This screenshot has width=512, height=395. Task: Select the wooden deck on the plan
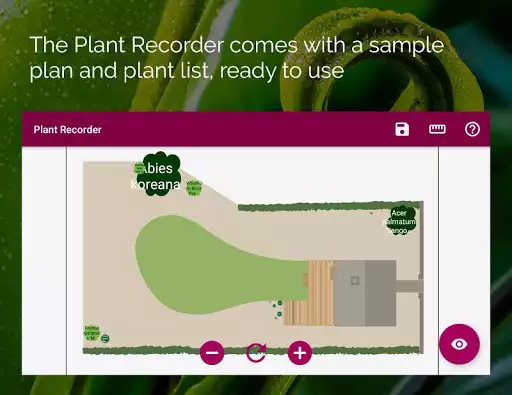coord(308,293)
